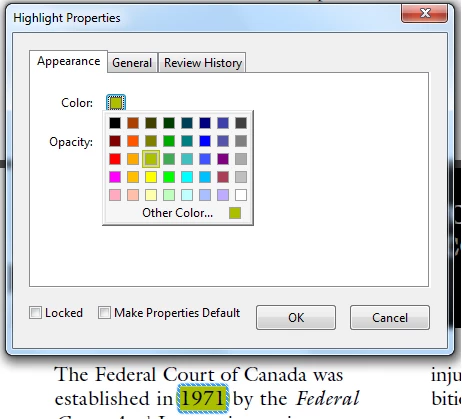Pick the teal swatch in second row
This screenshot has width=462, height=419.
(x=187, y=141)
